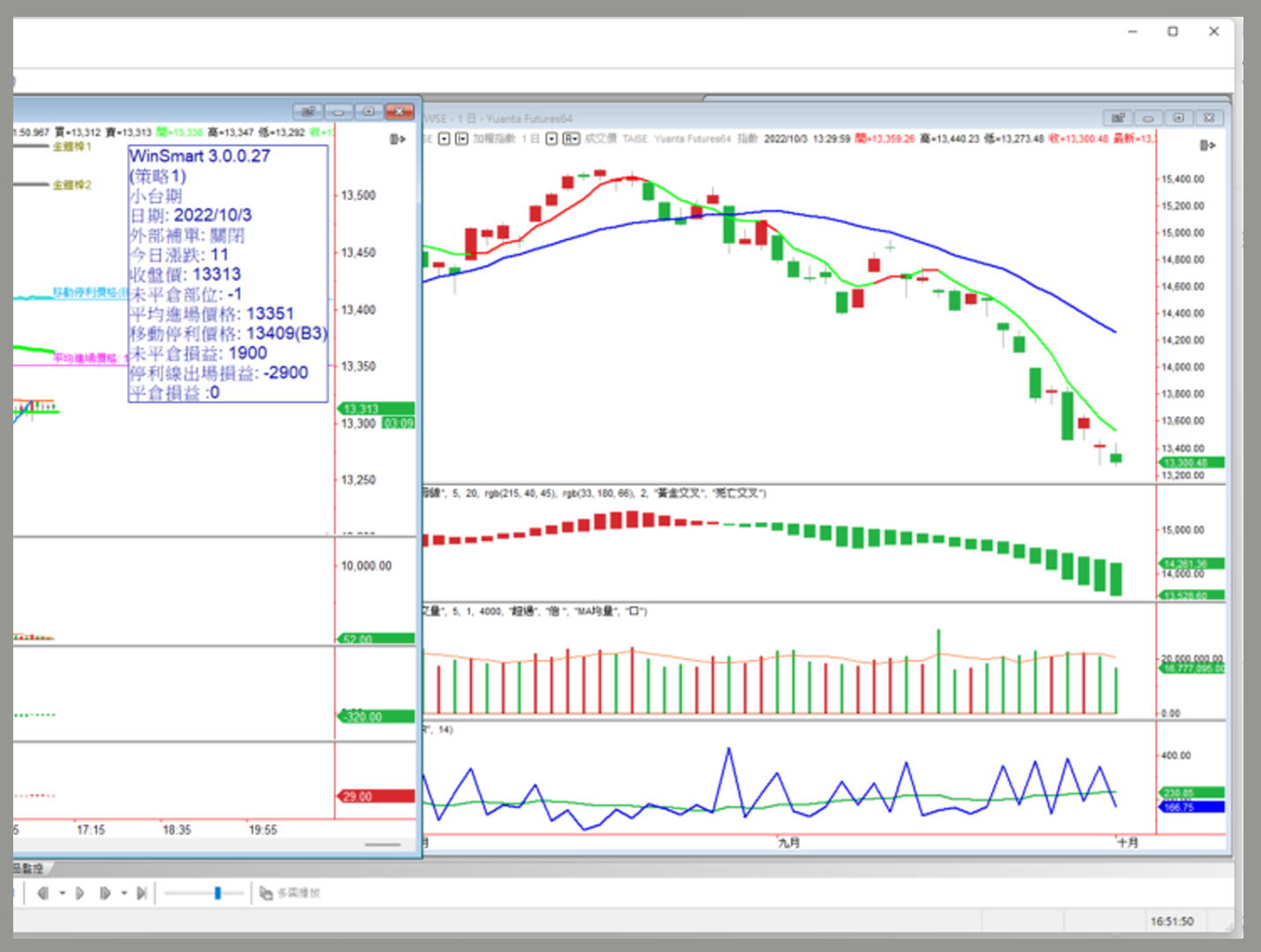Click the link icon in Yuanta Futures64 chart titlebar
The height and width of the screenshot is (952, 1261).
click(1117, 118)
